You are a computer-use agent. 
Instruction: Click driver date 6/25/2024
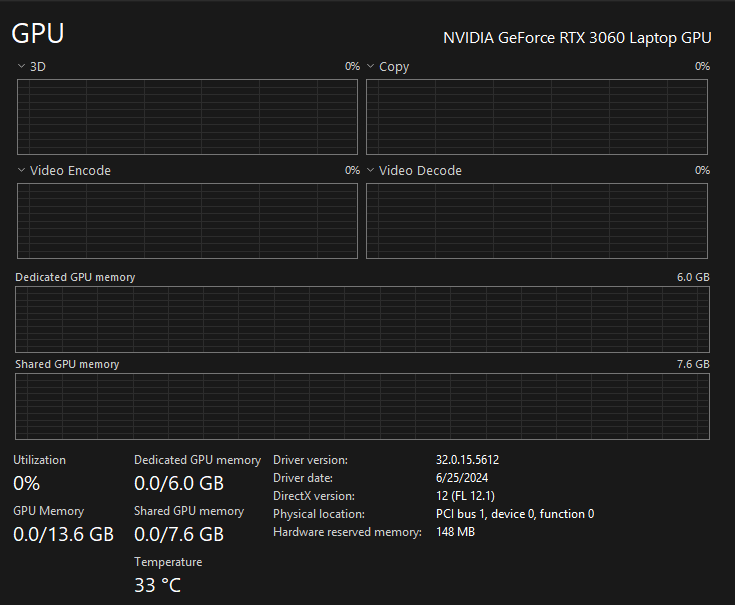[x=462, y=478]
